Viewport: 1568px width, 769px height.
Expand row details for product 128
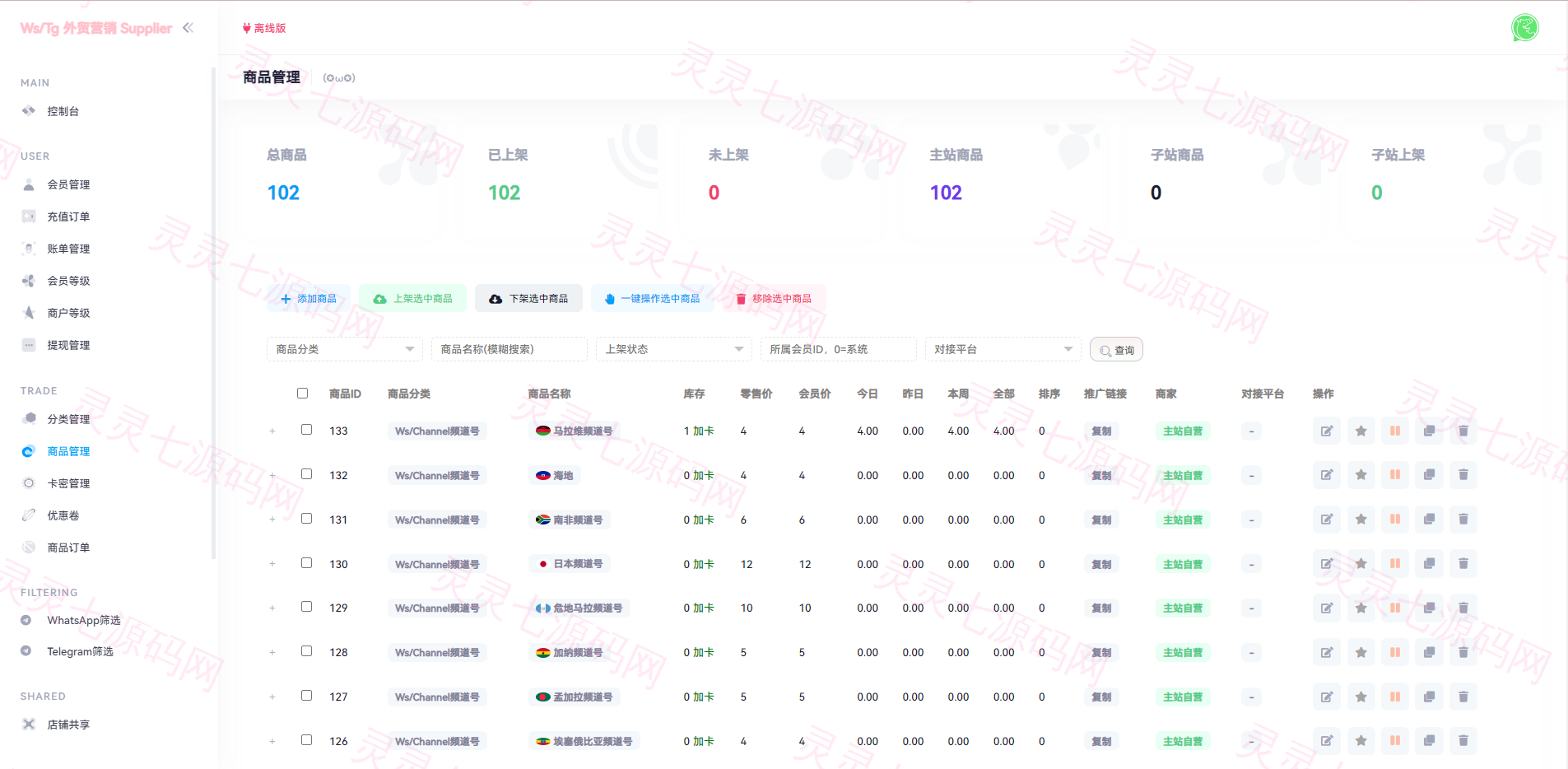[272, 653]
